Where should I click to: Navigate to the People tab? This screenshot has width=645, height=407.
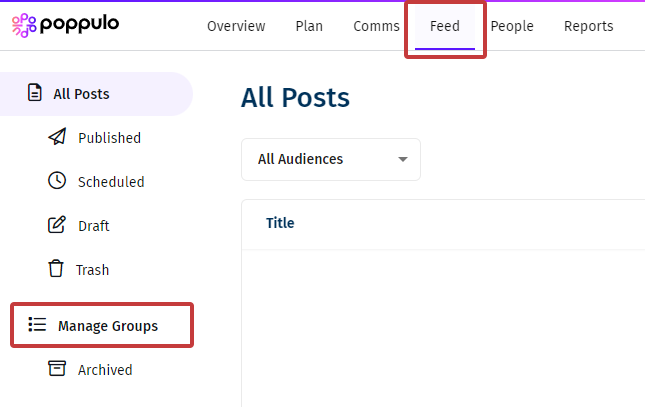point(512,26)
